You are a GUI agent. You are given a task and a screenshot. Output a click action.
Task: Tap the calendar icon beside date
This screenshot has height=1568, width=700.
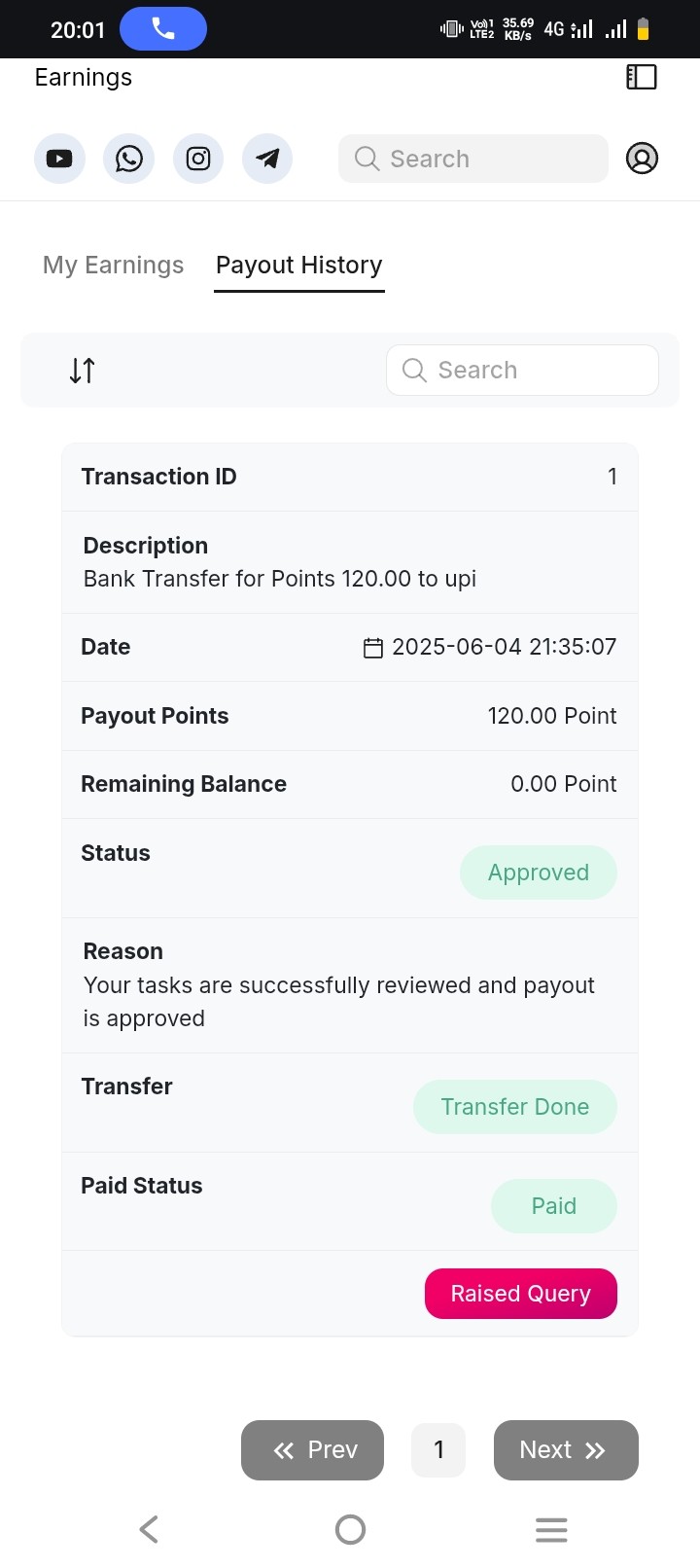coord(373,648)
